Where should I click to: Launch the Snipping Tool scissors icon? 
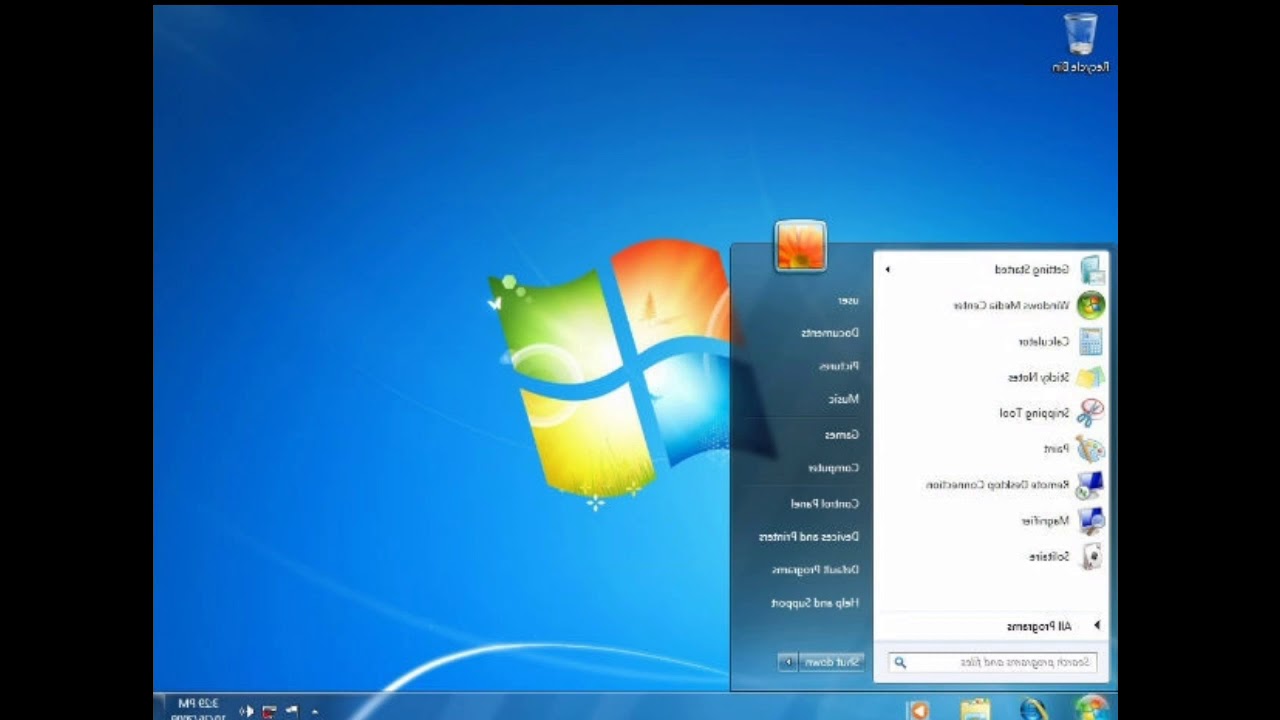1091,413
